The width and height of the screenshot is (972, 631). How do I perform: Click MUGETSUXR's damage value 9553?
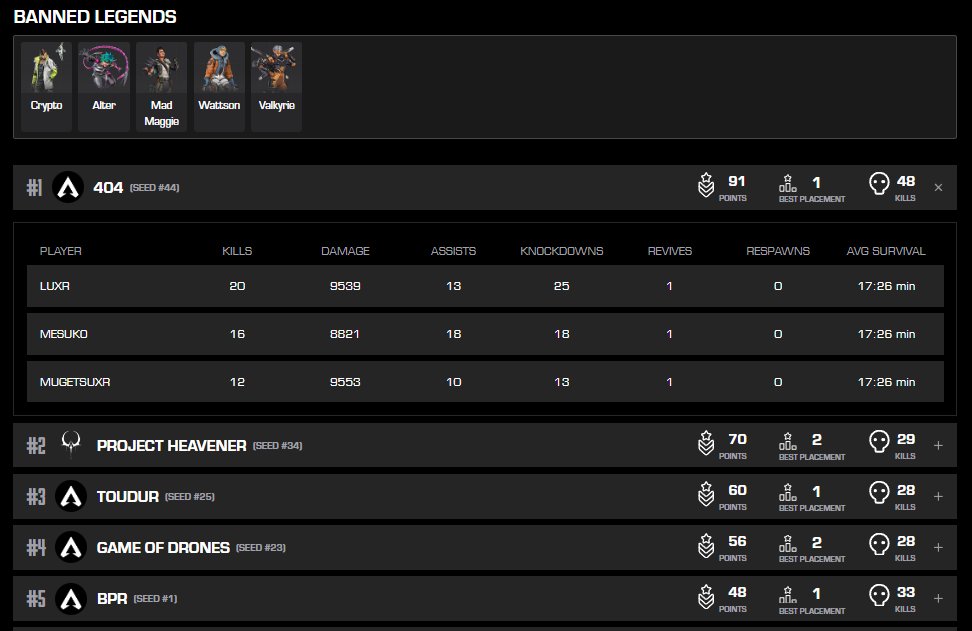coord(345,382)
